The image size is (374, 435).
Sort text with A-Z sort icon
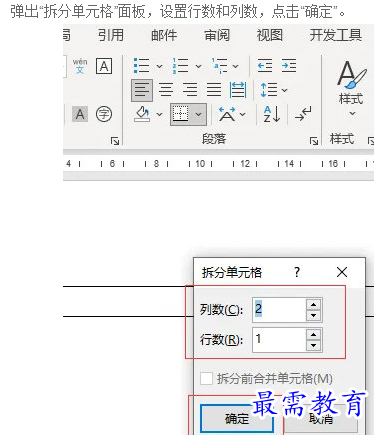(272, 114)
